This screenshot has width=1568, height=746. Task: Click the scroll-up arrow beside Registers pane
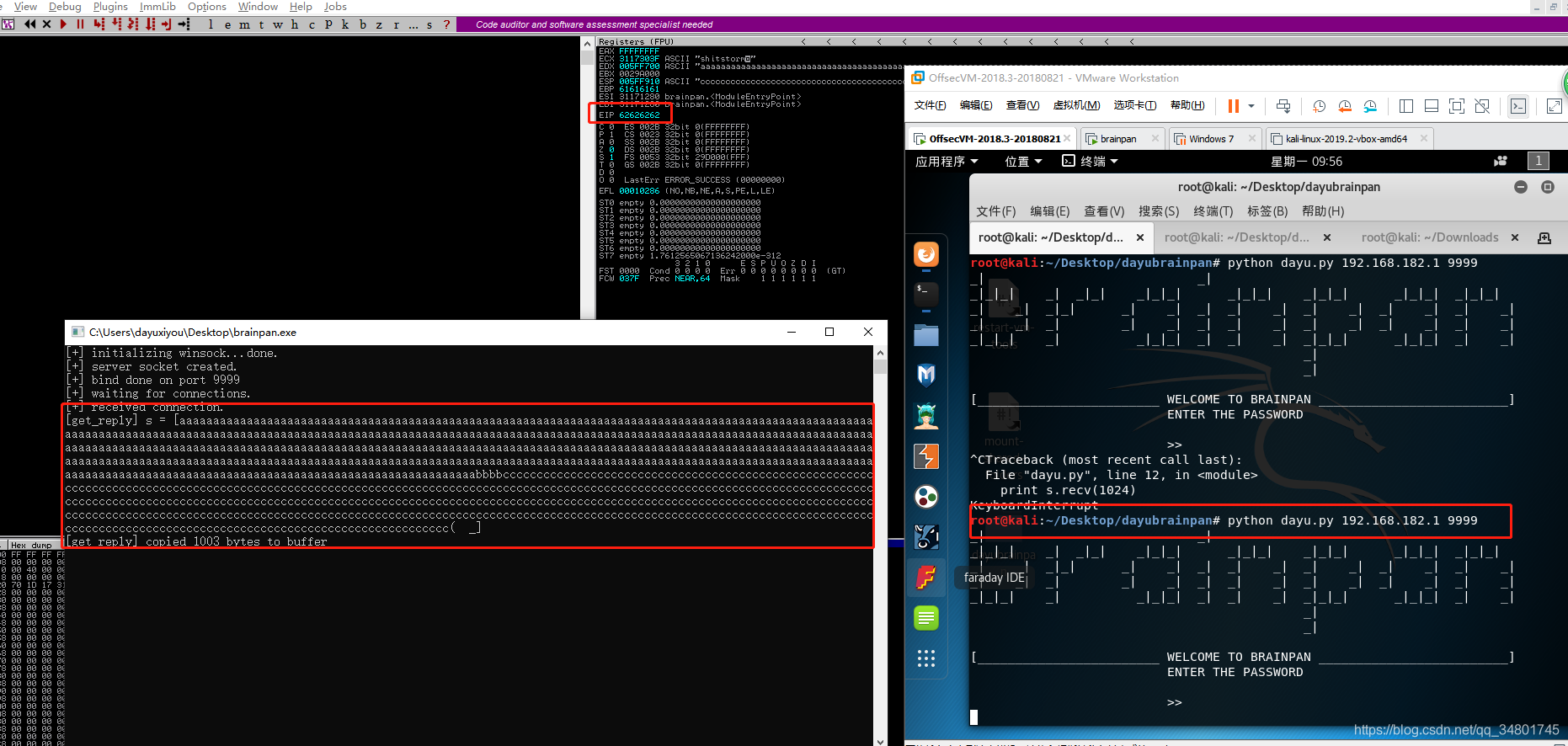click(587, 43)
